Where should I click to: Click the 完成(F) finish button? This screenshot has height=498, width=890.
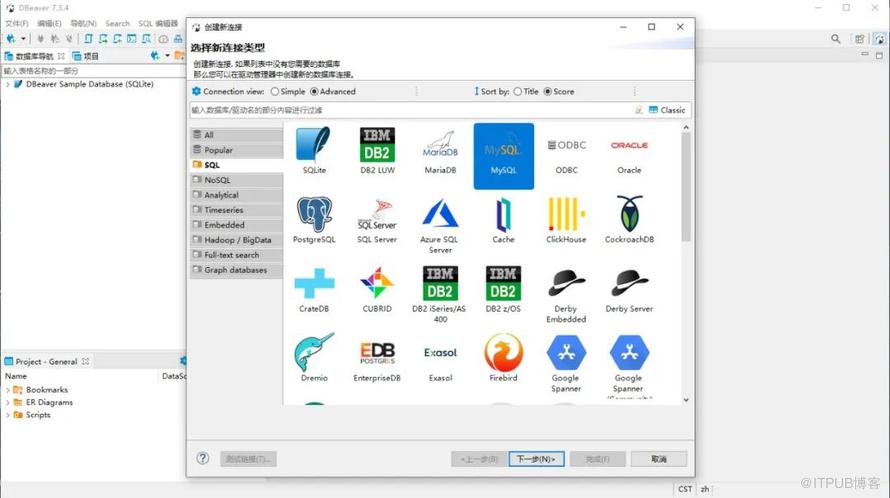click(598, 459)
